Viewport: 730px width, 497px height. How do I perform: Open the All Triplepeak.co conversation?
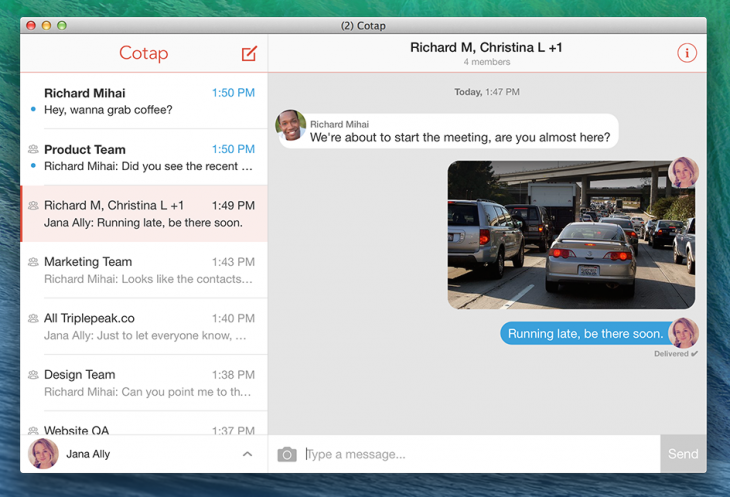[144, 326]
